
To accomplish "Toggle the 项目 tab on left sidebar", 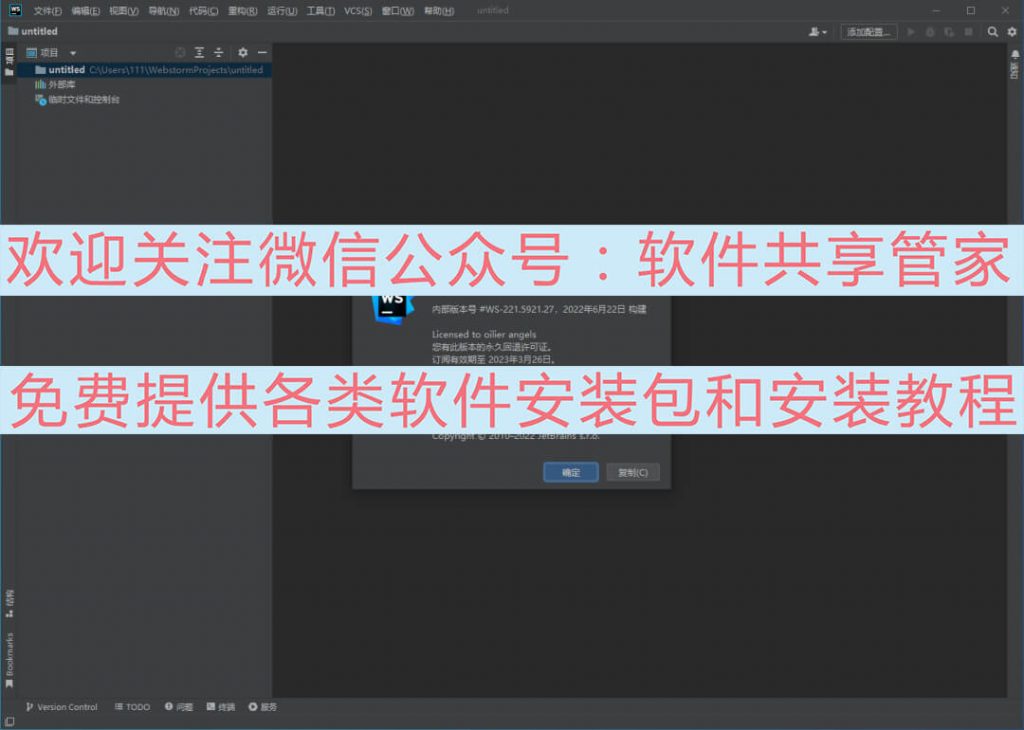I will [x=9, y=62].
